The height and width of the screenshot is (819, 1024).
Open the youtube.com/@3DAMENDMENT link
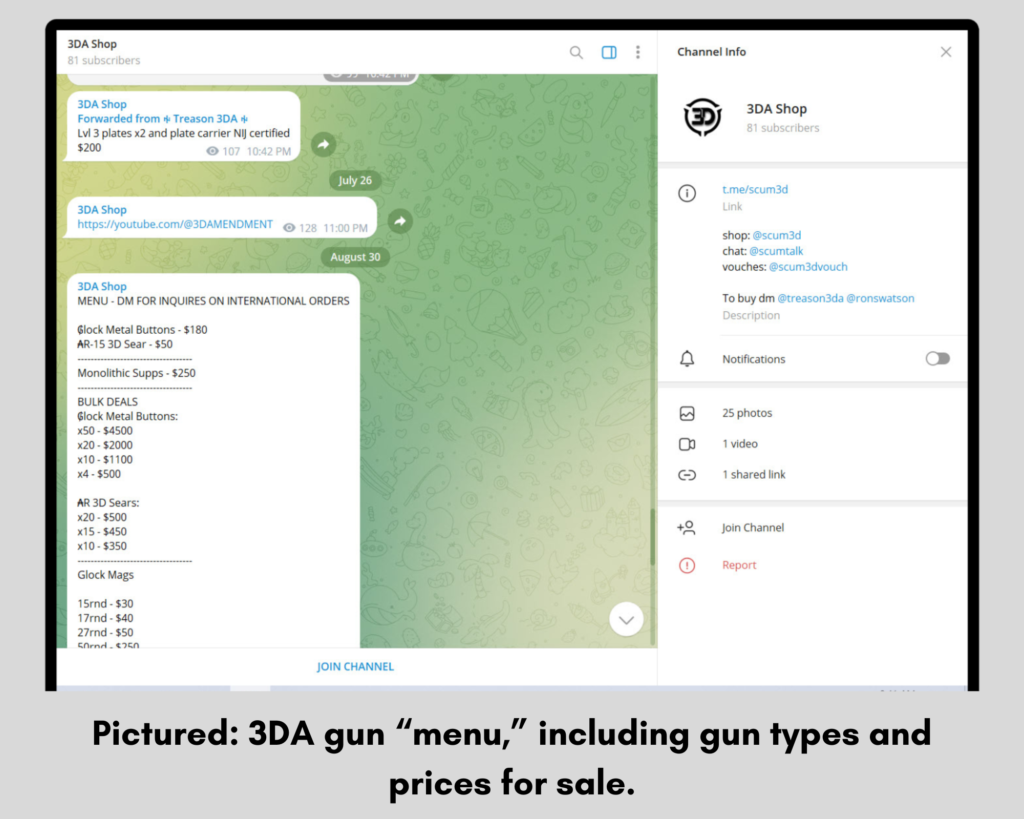coord(175,225)
